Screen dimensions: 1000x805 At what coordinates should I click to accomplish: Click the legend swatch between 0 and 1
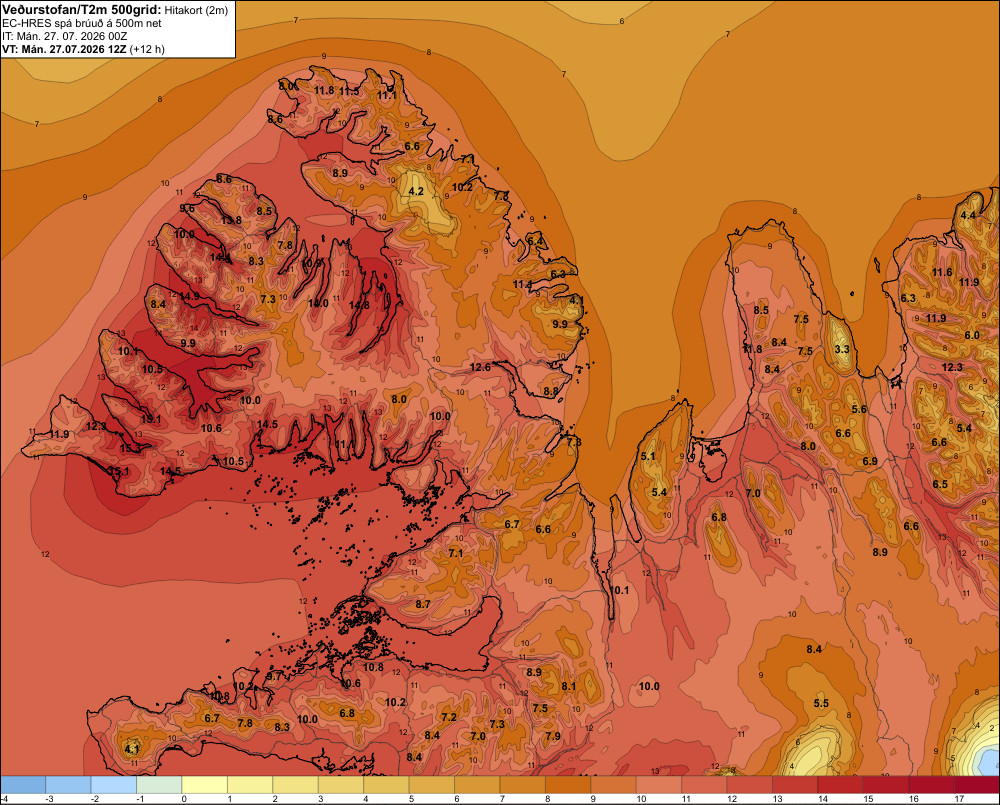(x=205, y=785)
